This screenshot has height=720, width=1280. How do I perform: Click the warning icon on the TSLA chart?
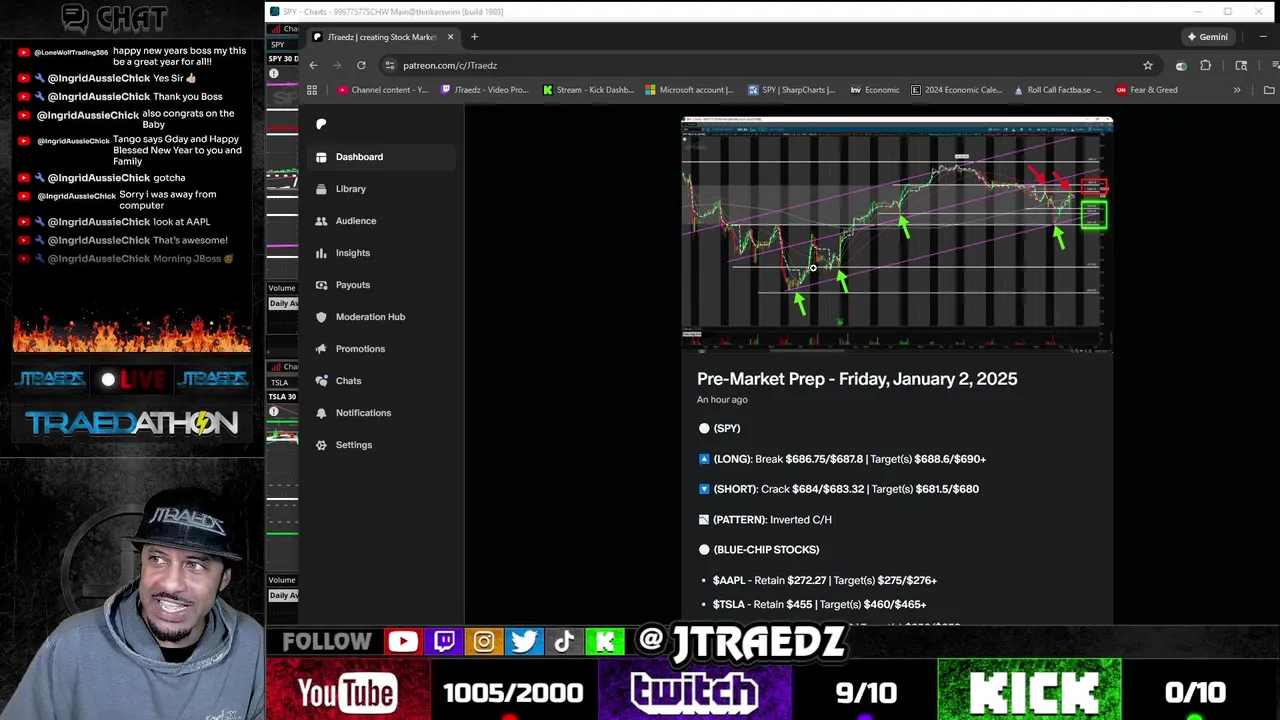coord(274,412)
